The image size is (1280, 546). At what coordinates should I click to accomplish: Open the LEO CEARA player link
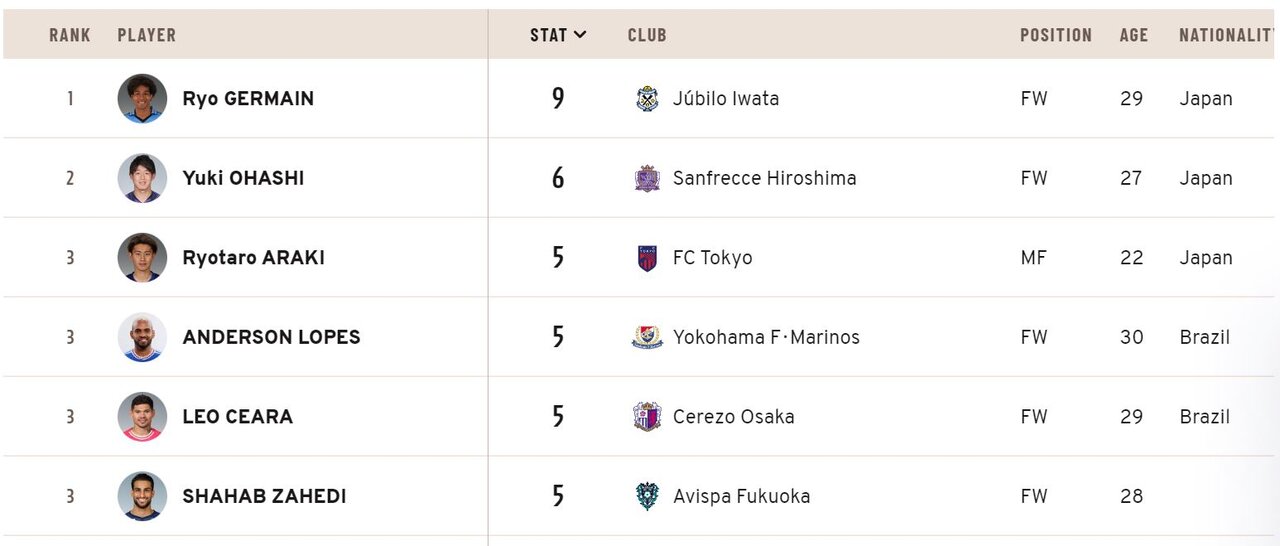[237, 417]
